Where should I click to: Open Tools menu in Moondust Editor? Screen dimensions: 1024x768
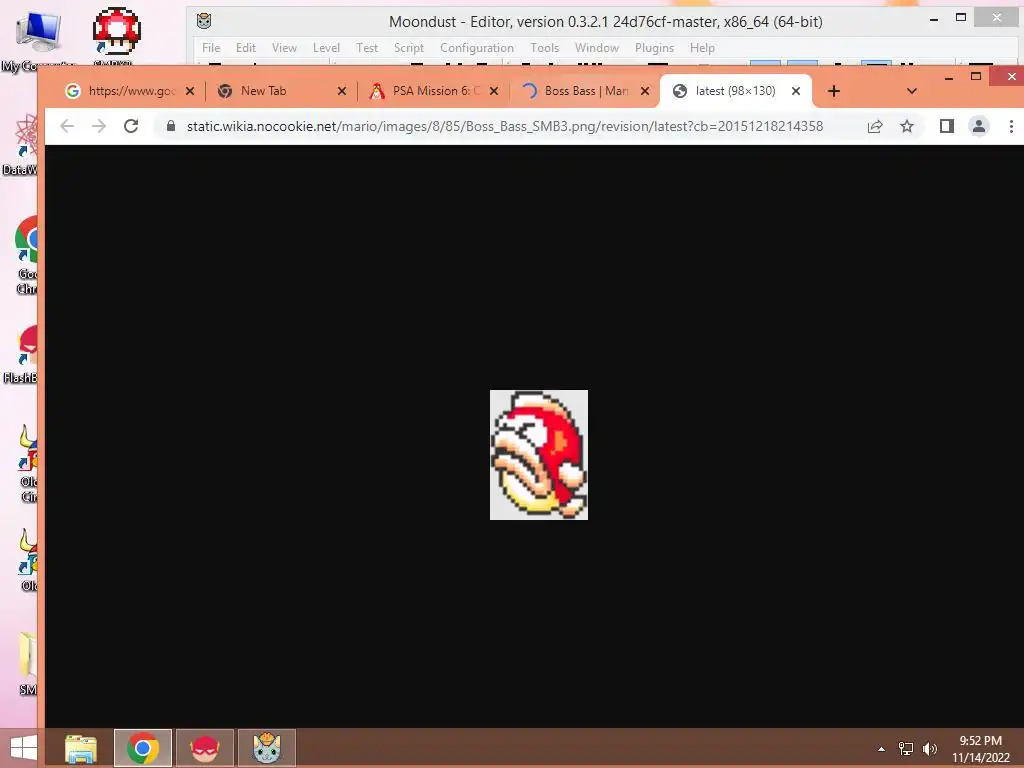point(545,48)
